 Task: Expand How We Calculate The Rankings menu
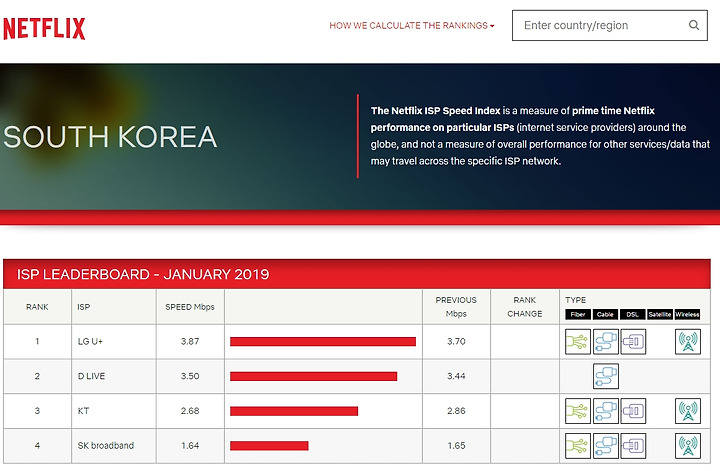(412, 26)
